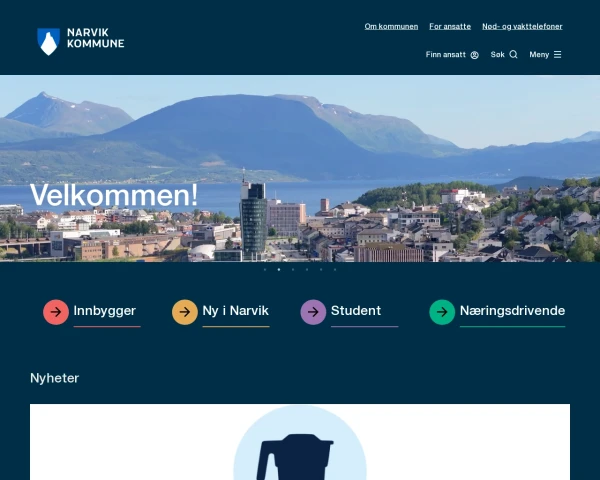This screenshot has height=480, width=600.
Task: Click the Finn ansatt person icon
Action: (474, 55)
